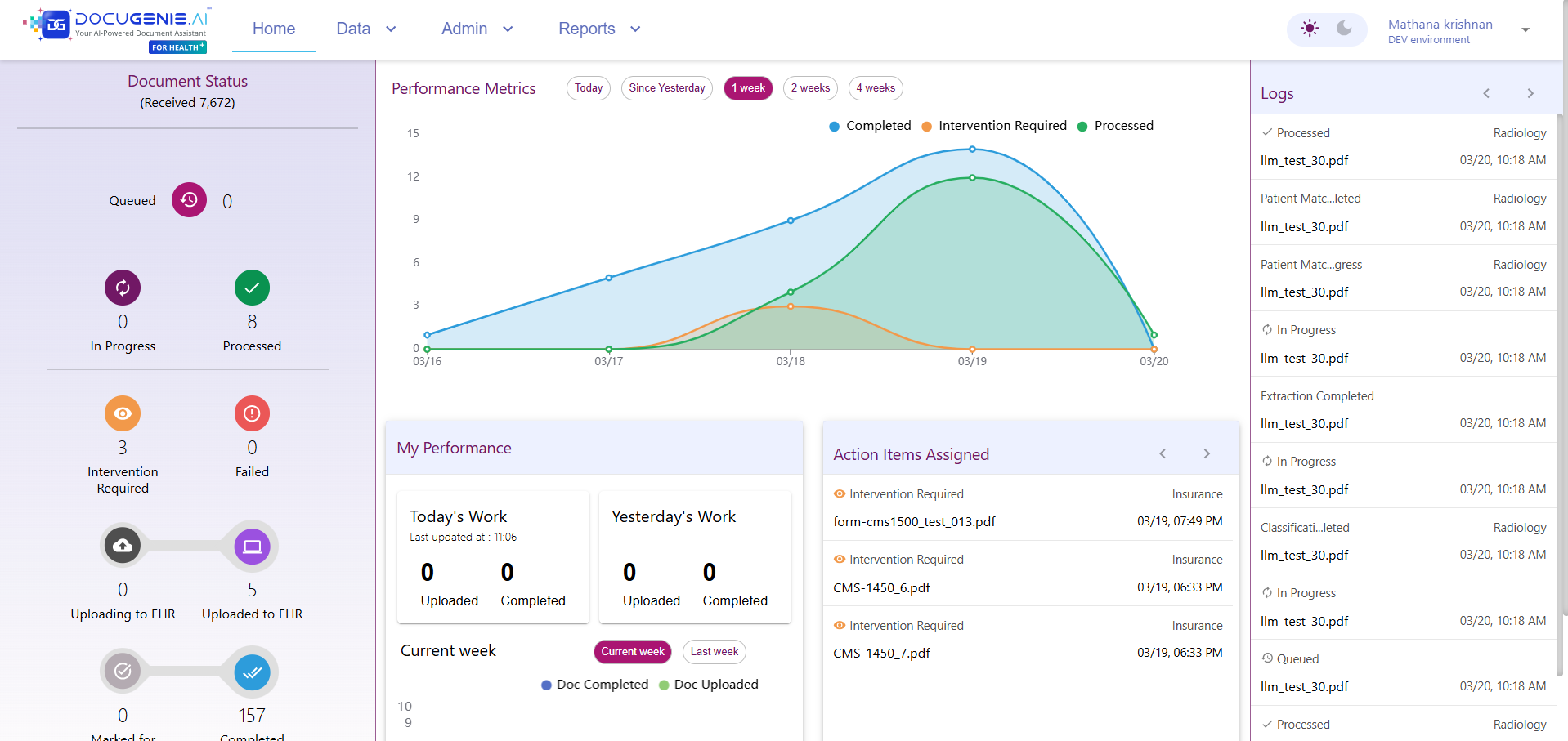The width and height of the screenshot is (1568, 741).
Task: Click the Failed status icon
Action: pos(251,413)
